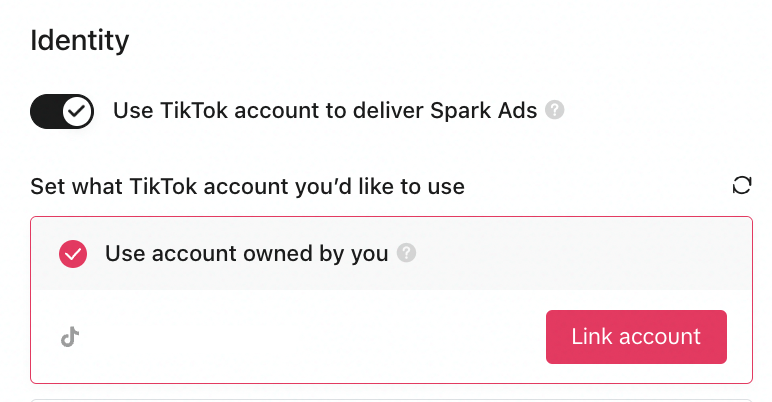Click the pink checkmark circle in the account option

(x=73, y=254)
